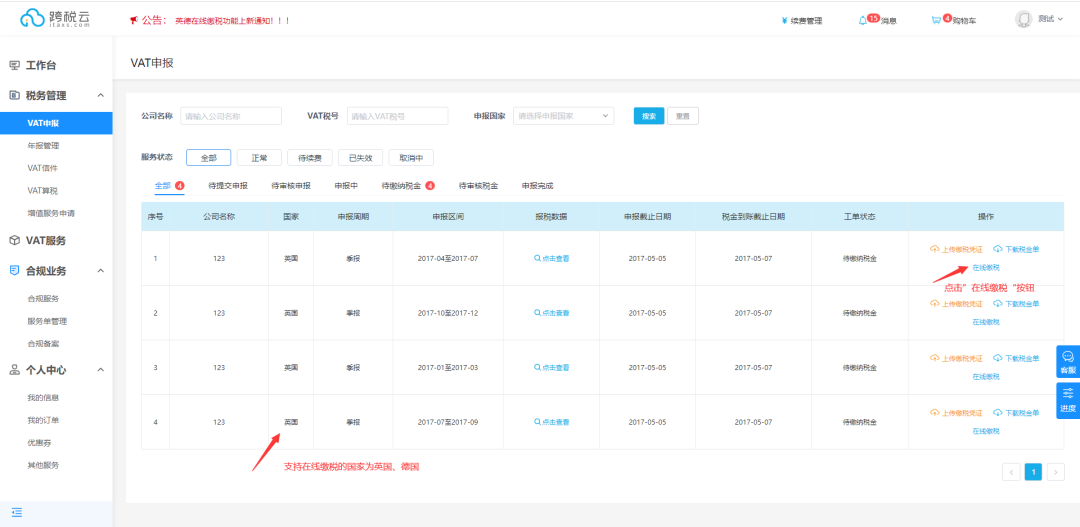Collapse the 税务管理 menu chevron
The height and width of the screenshot is (527, 1080).
coord(101,95)
